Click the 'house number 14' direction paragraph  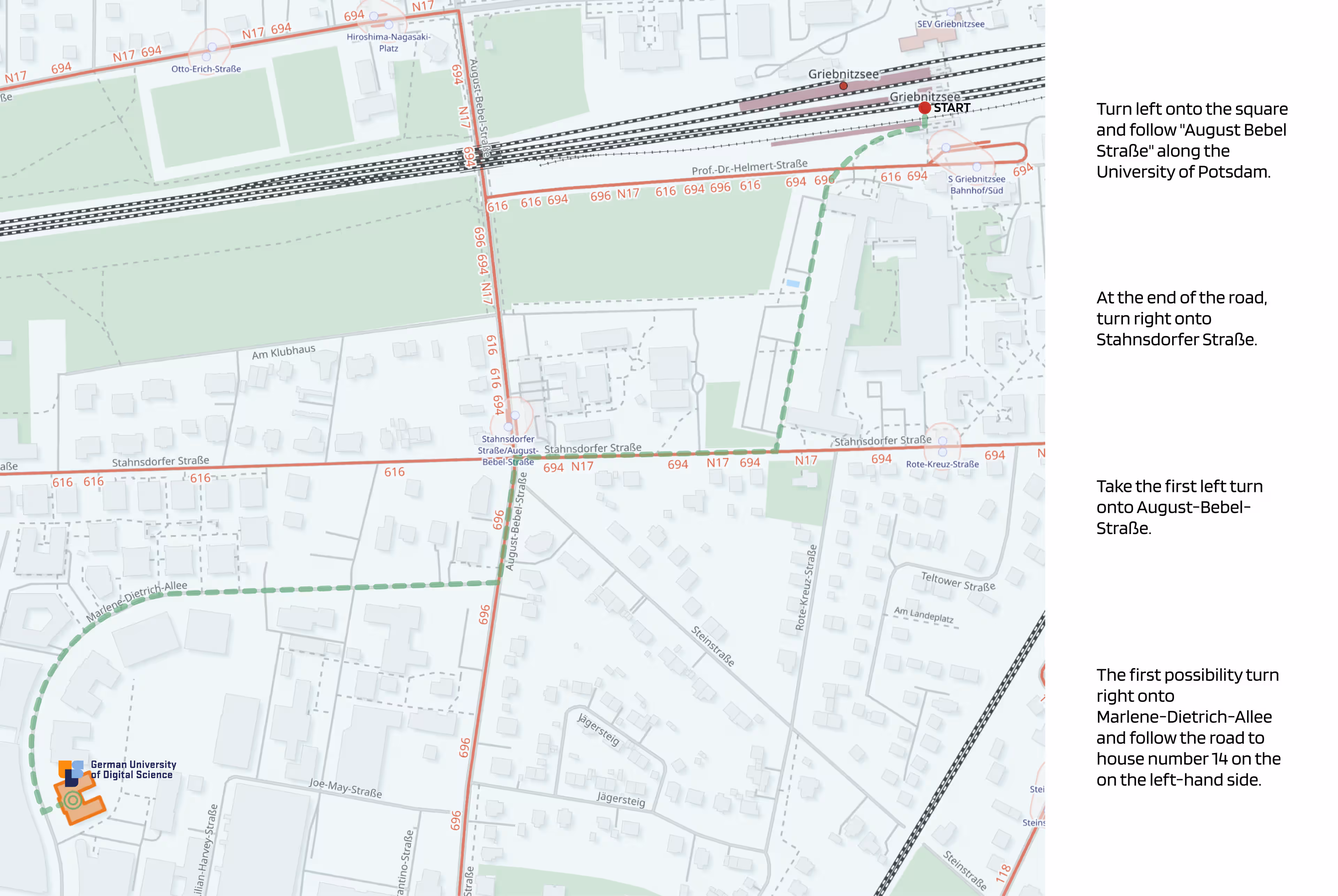pos(1188,727)
